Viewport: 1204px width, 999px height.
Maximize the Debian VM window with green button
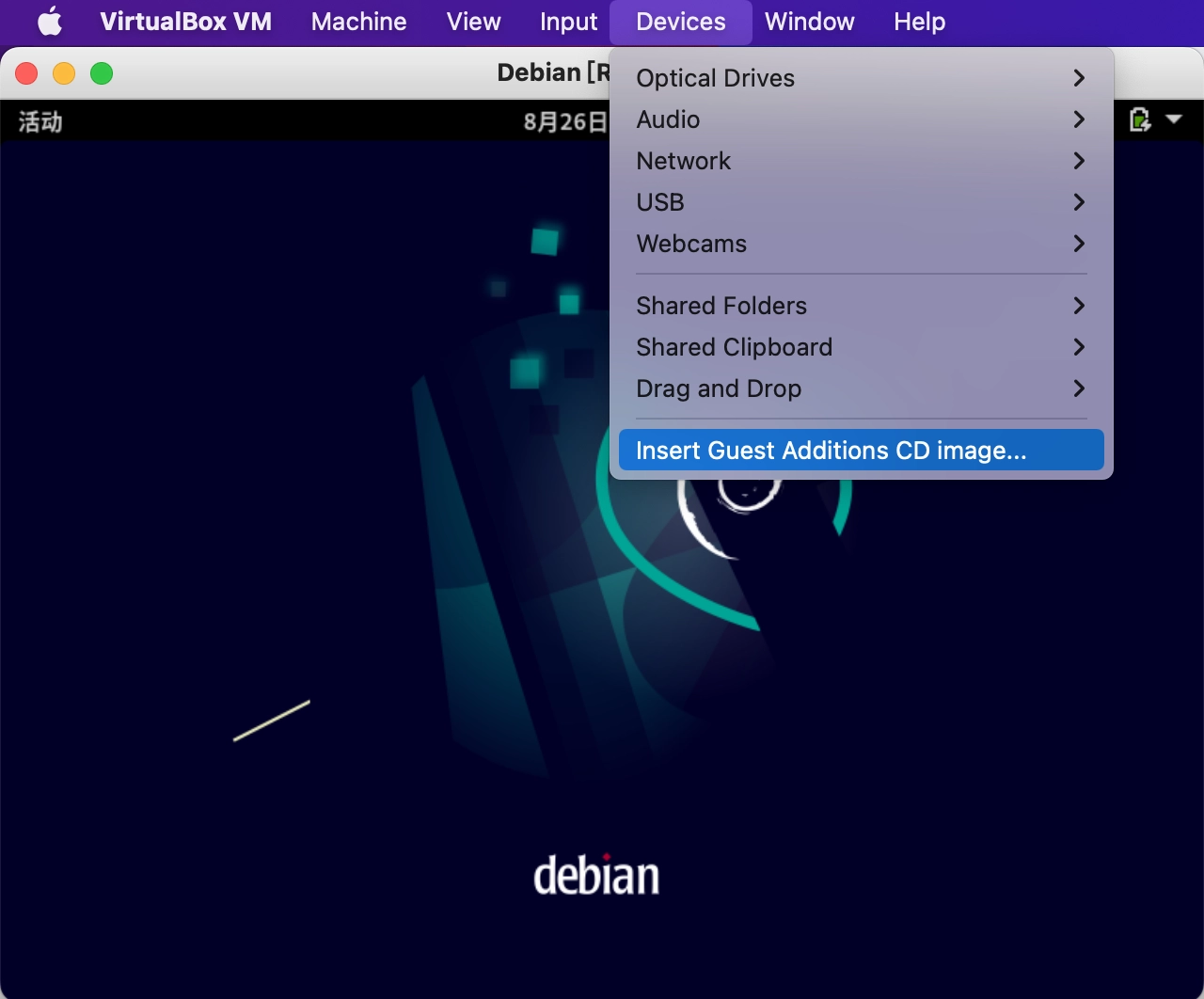click(102, 73)
